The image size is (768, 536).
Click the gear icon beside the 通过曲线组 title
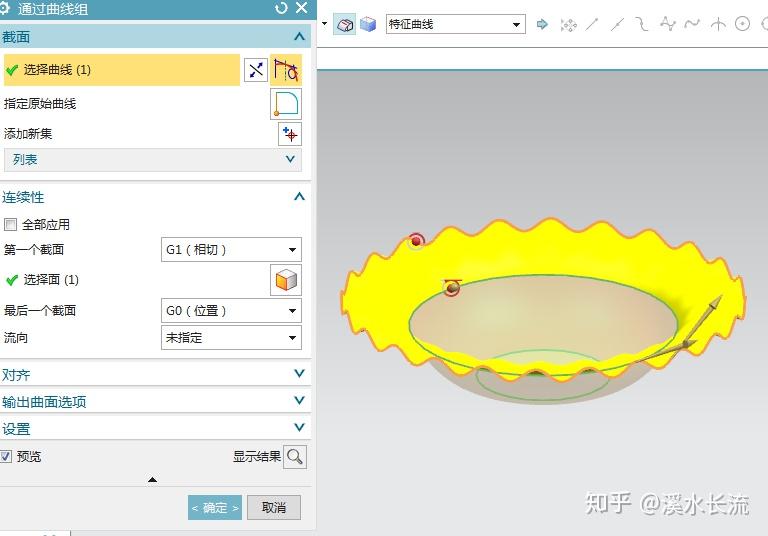[5, 8]
